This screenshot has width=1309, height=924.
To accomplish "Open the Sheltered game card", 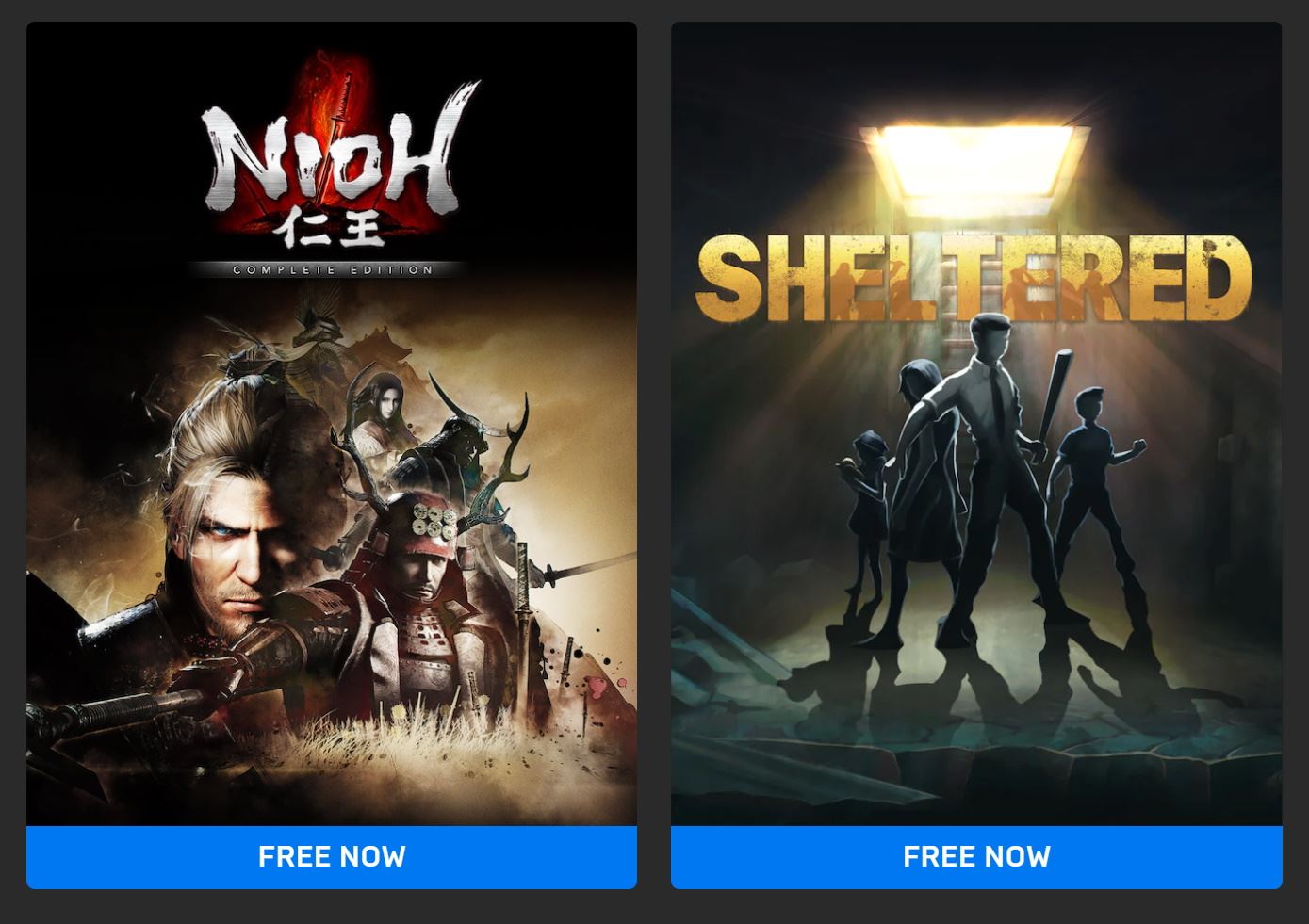I will 976,424.
